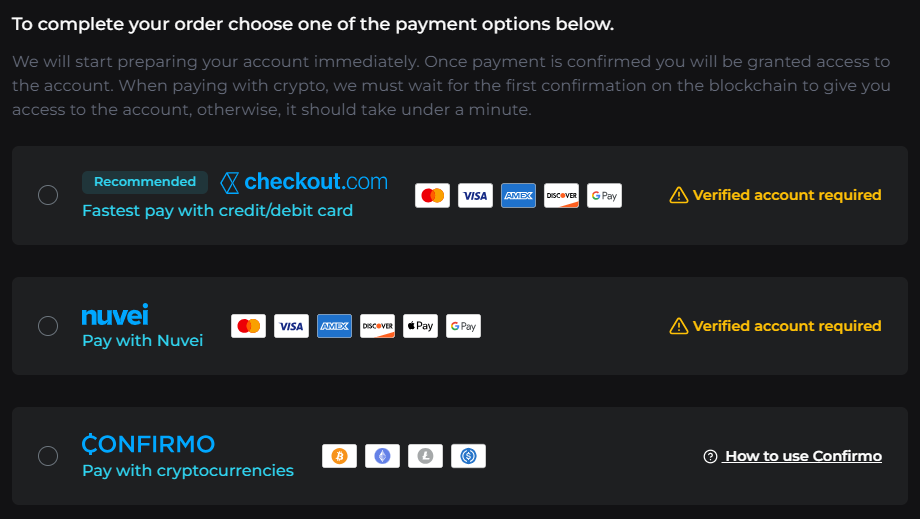Select the checkout.com payment radio button
Screen dimensions: 920x519
(x=48, y=195)
